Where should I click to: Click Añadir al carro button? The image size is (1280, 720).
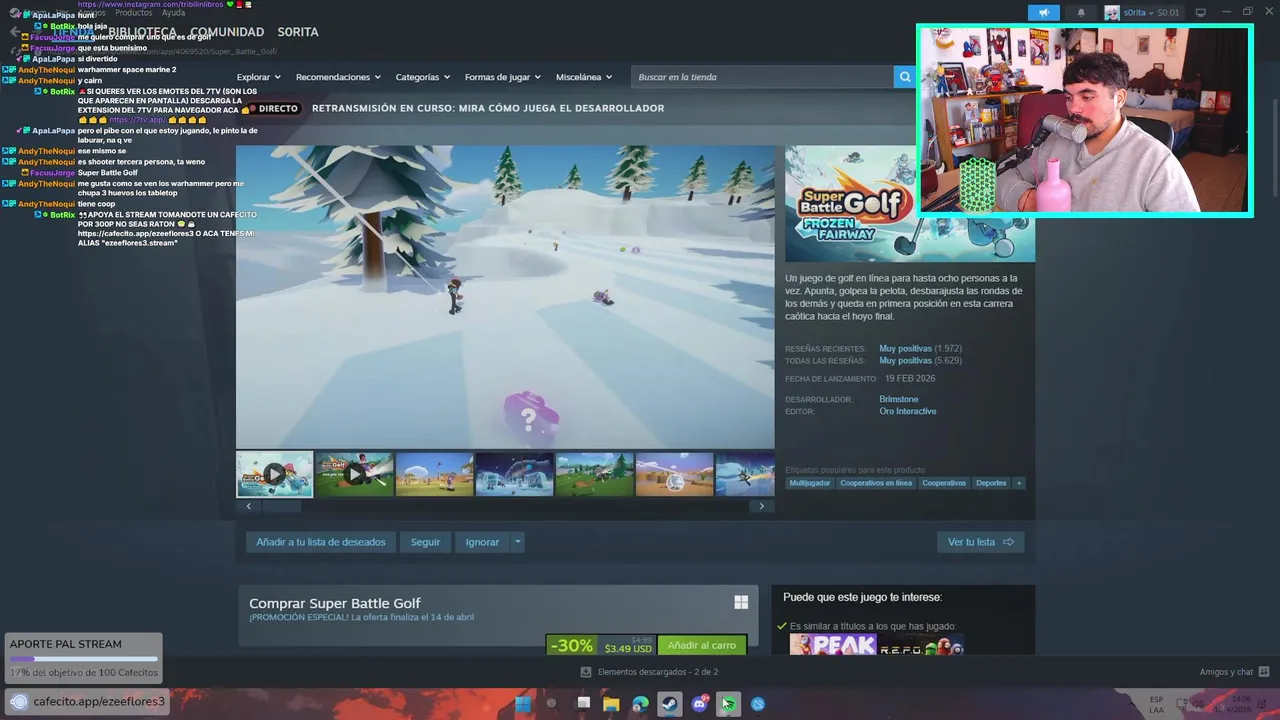pyautogui.click(x=702, y=645)
